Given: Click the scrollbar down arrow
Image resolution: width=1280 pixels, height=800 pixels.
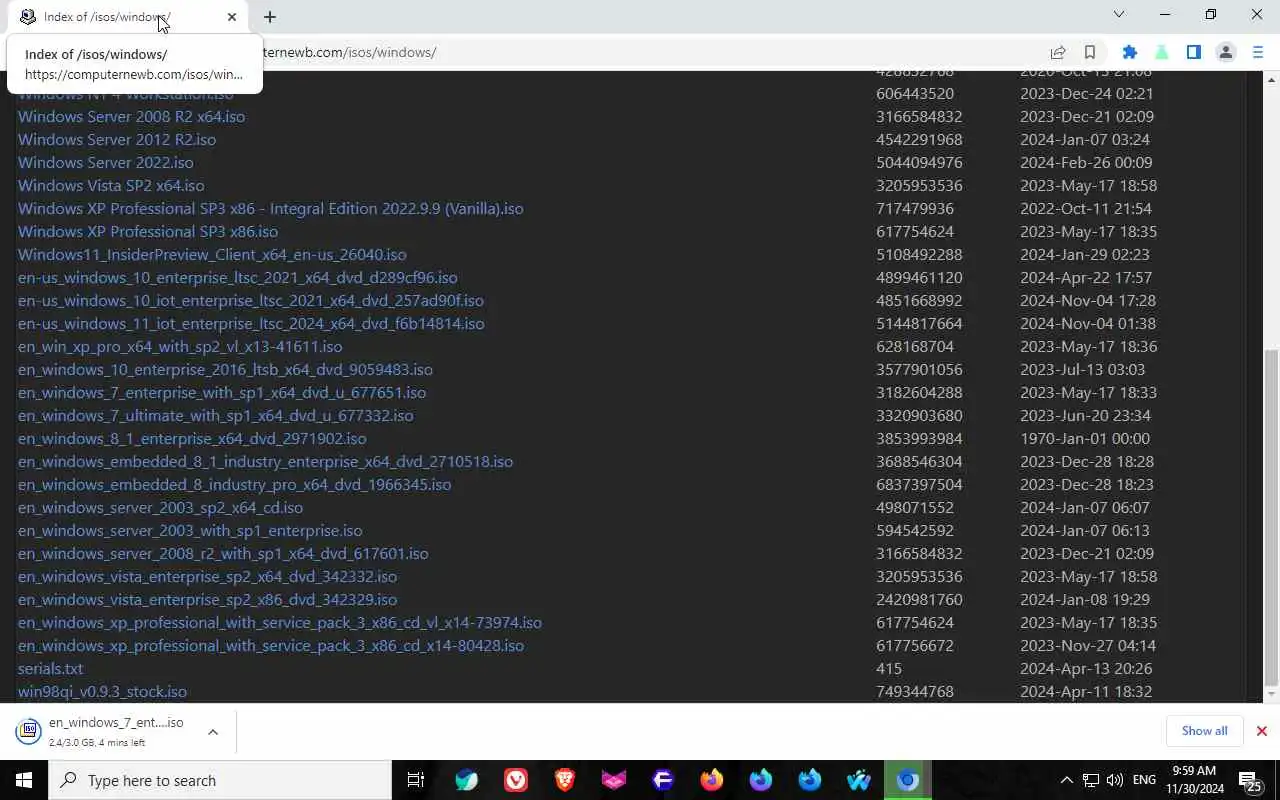Looking at the screenshot, I should coord(1272,694).
